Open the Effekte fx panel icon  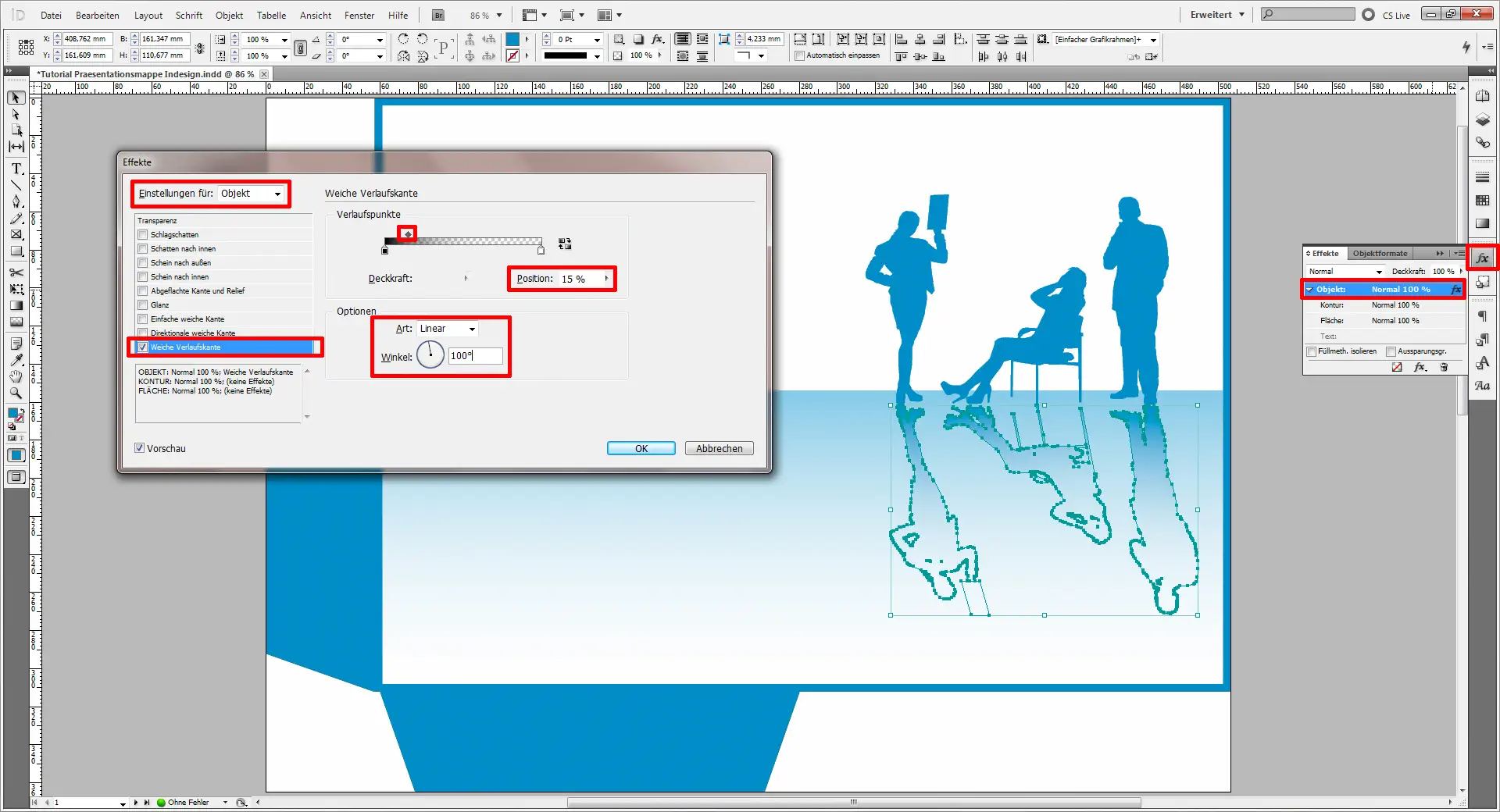(x=1482, y=258)
